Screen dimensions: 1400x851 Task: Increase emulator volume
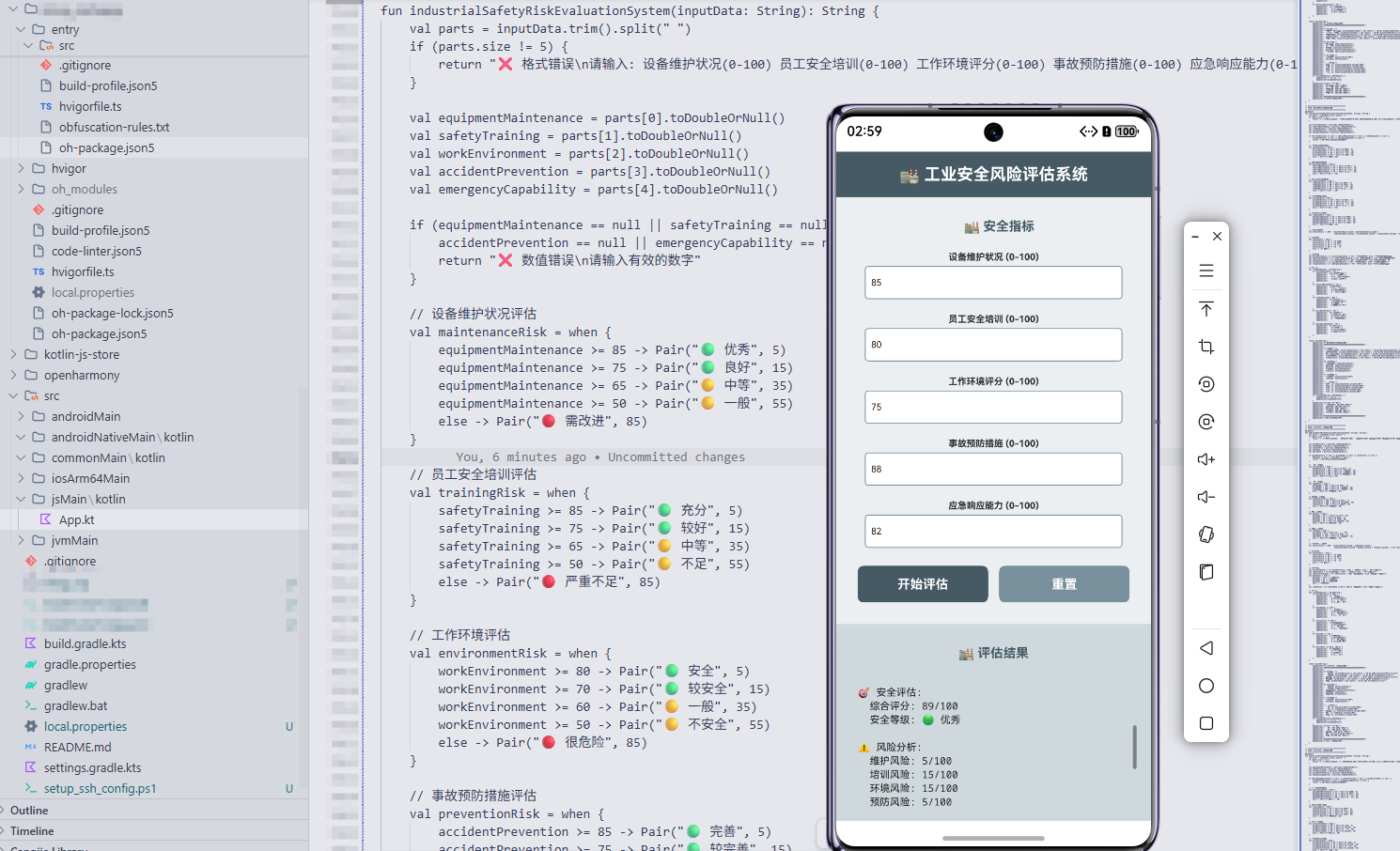click(x=1206, y=458)
